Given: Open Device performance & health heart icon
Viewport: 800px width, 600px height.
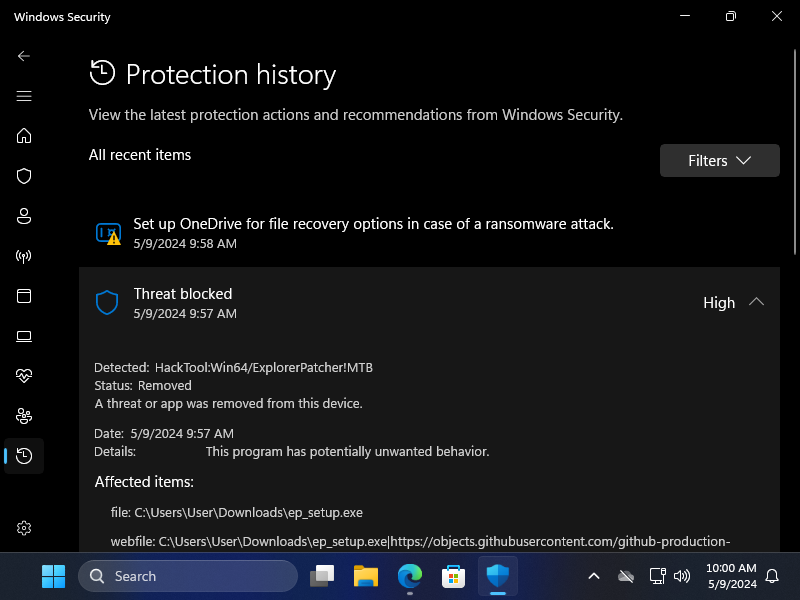Looking at the screenshot, I should point(24,376).
